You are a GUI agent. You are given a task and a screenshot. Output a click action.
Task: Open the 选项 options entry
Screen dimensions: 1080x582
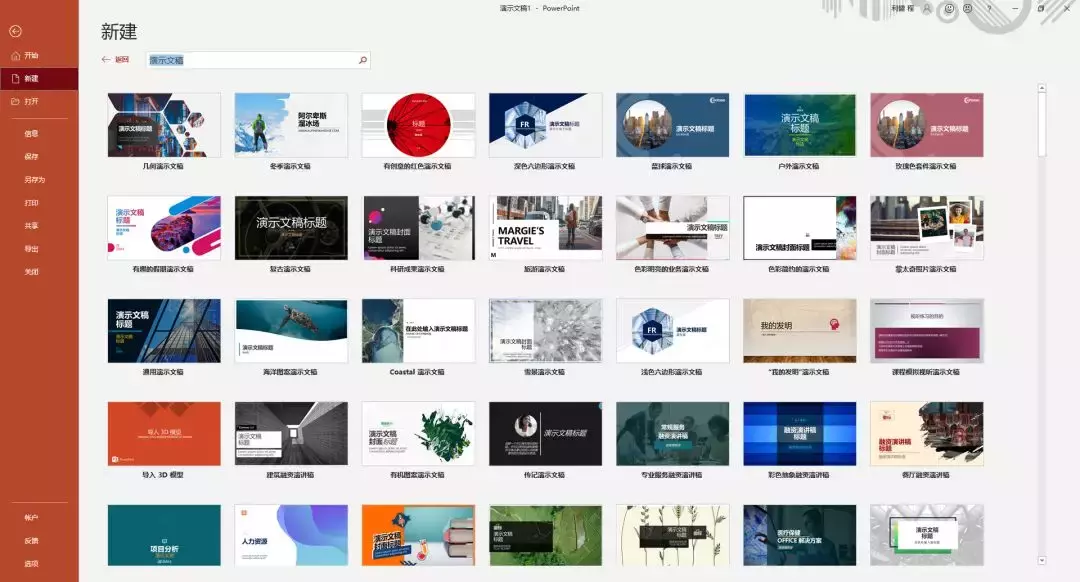[32, 563]
